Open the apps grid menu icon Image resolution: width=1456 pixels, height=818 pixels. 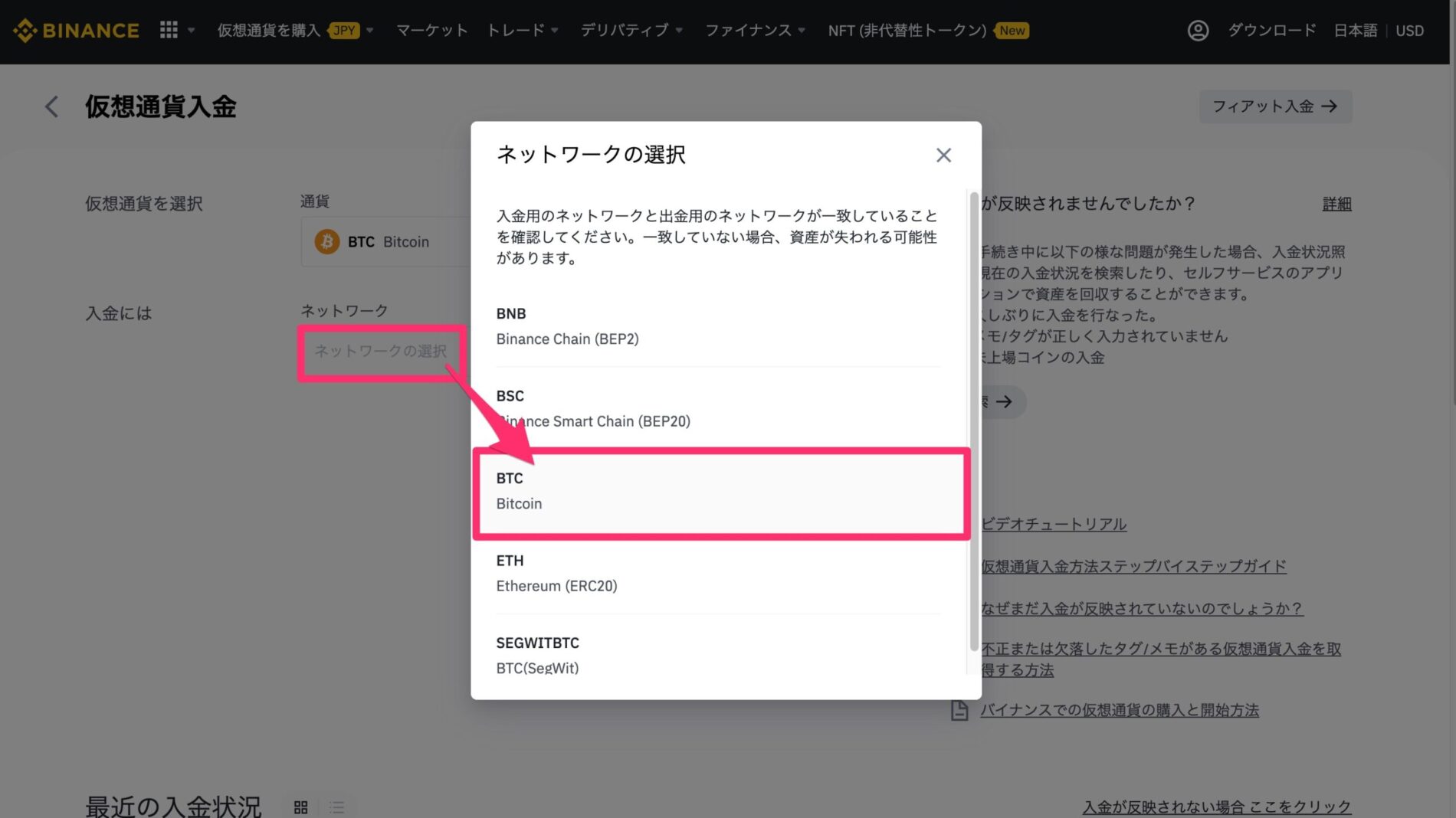coord(169,30)
